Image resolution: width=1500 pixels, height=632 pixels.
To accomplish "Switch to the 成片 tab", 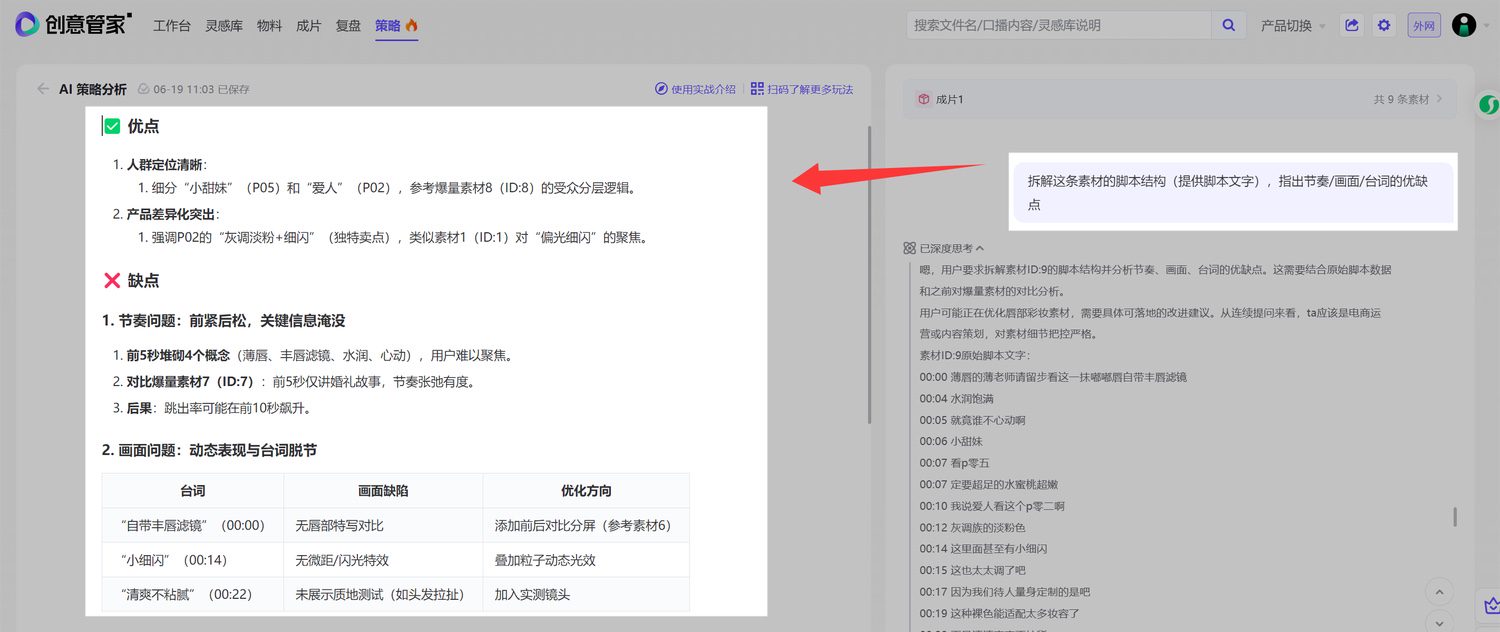I will (x=309, y=26).
